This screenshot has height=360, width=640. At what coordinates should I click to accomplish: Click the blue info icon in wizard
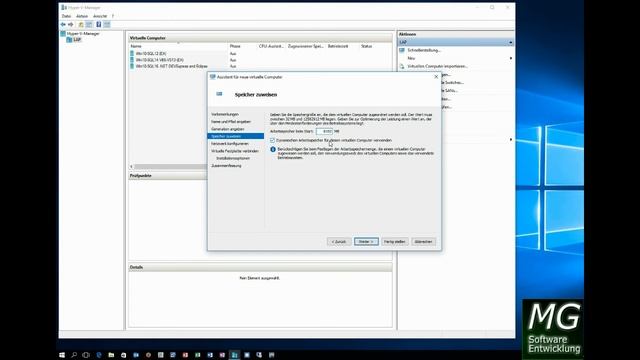coord(273,150)
